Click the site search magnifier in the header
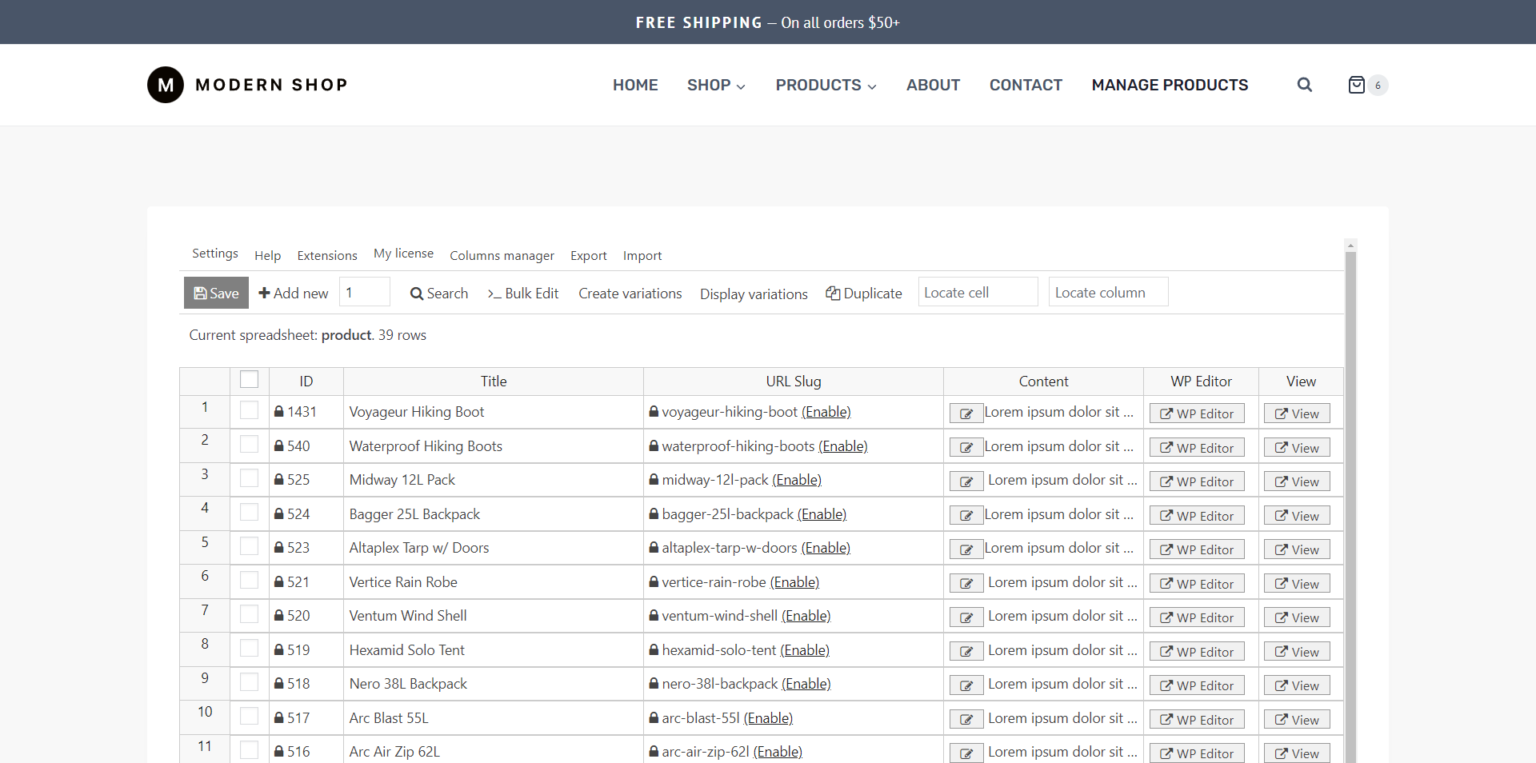The width and height of the screenshot is (1536, 763). point(1304,85)
